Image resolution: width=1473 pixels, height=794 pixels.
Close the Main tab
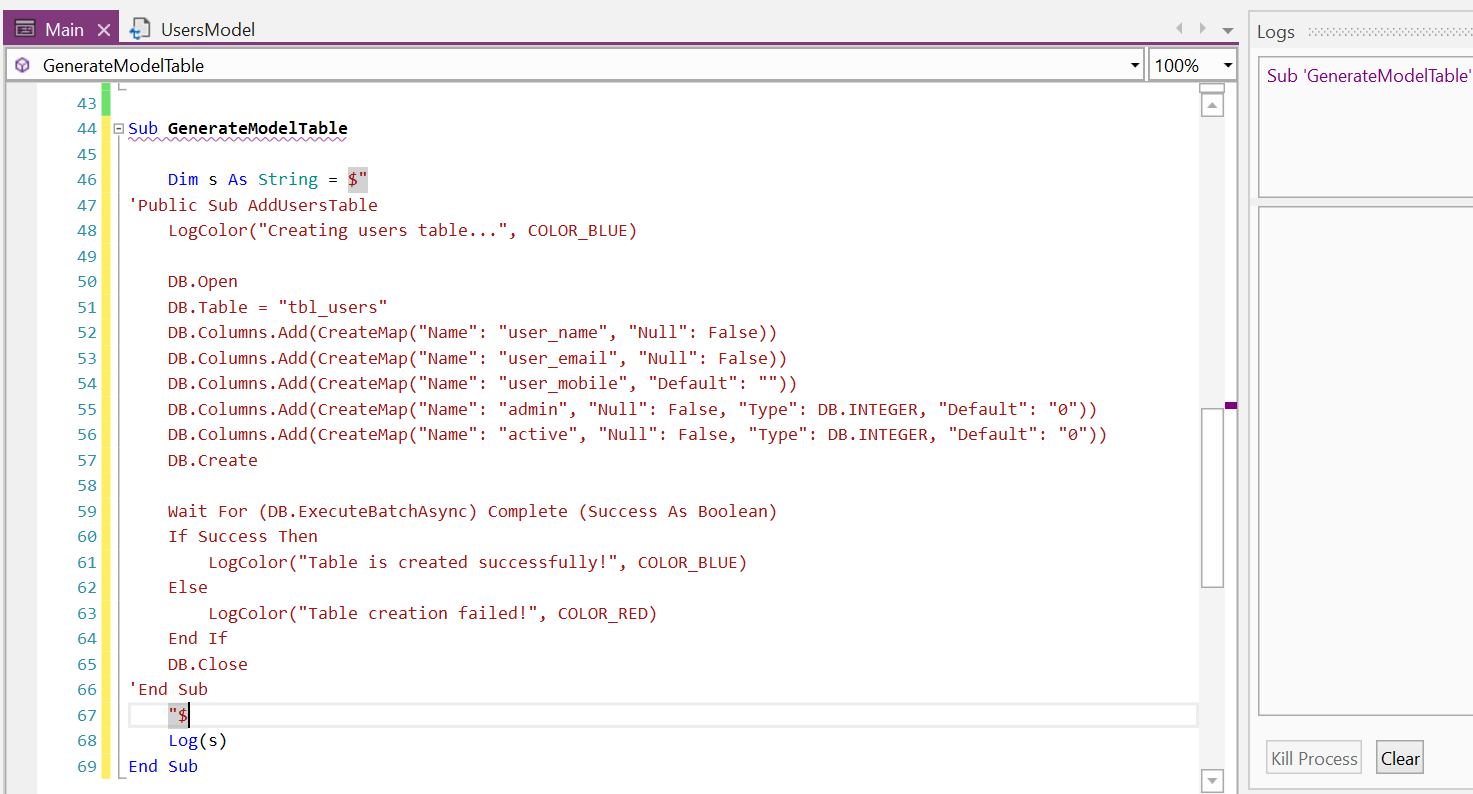point(104,30)
